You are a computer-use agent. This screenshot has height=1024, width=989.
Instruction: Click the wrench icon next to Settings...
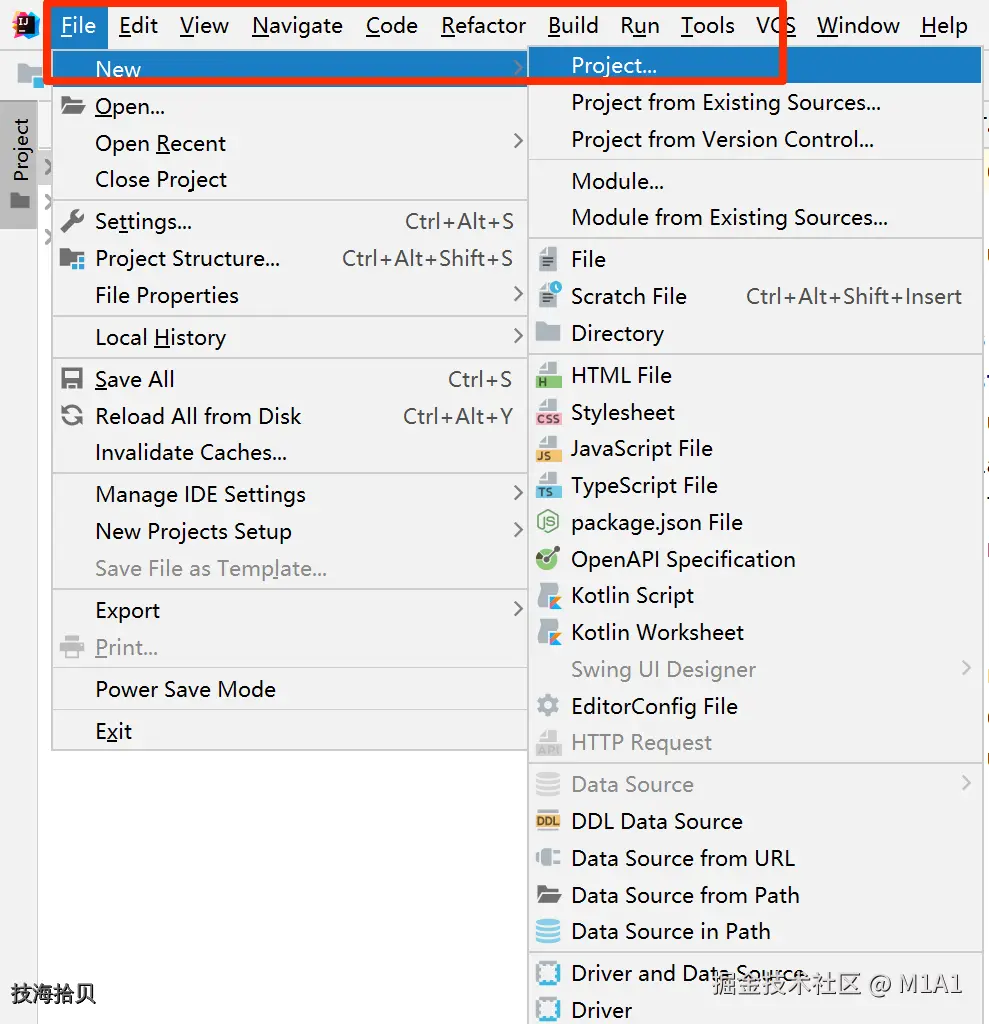tap(73, 221)
